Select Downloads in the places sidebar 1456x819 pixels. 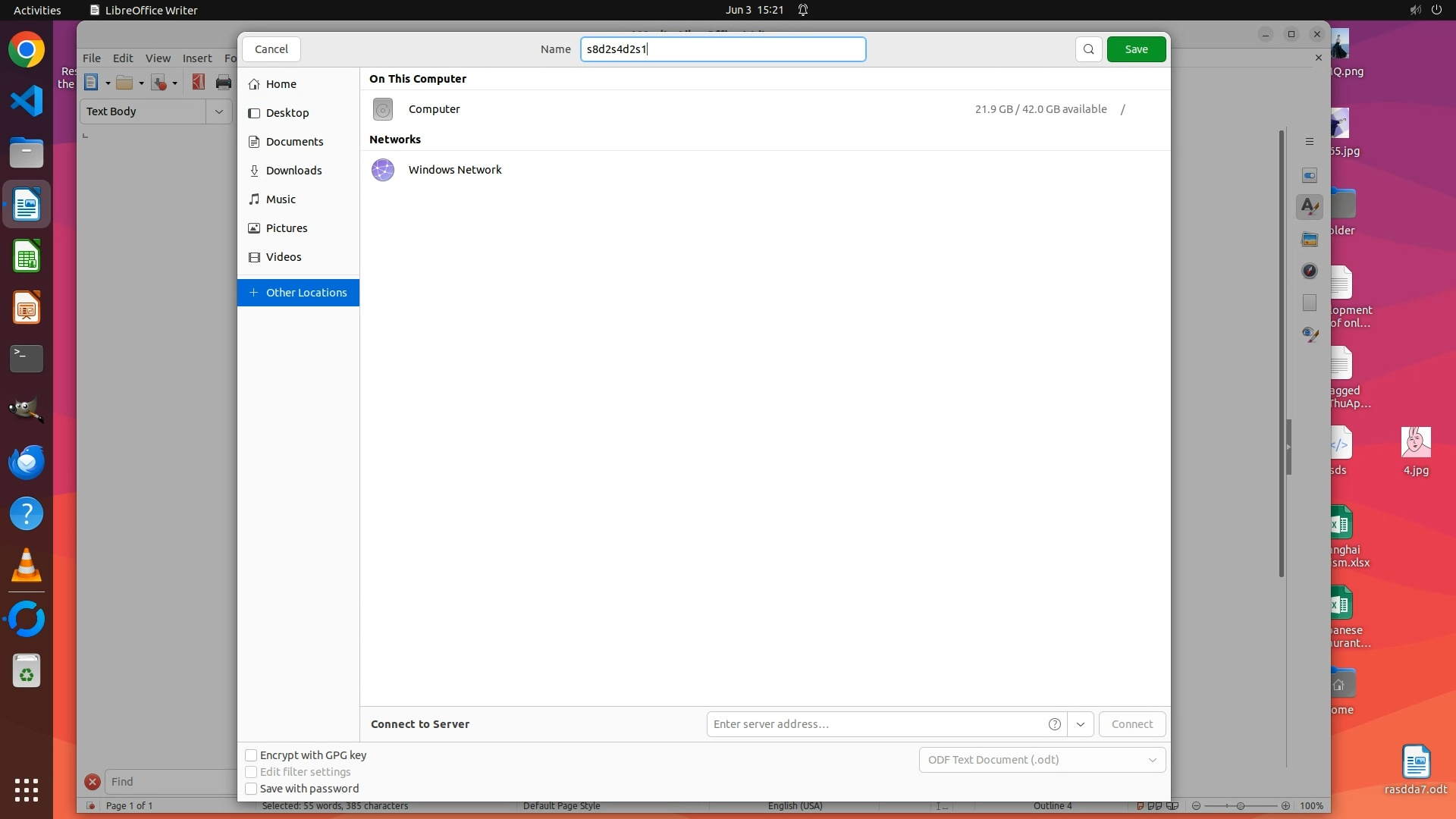pyautogui.click(x=293, y=171)
